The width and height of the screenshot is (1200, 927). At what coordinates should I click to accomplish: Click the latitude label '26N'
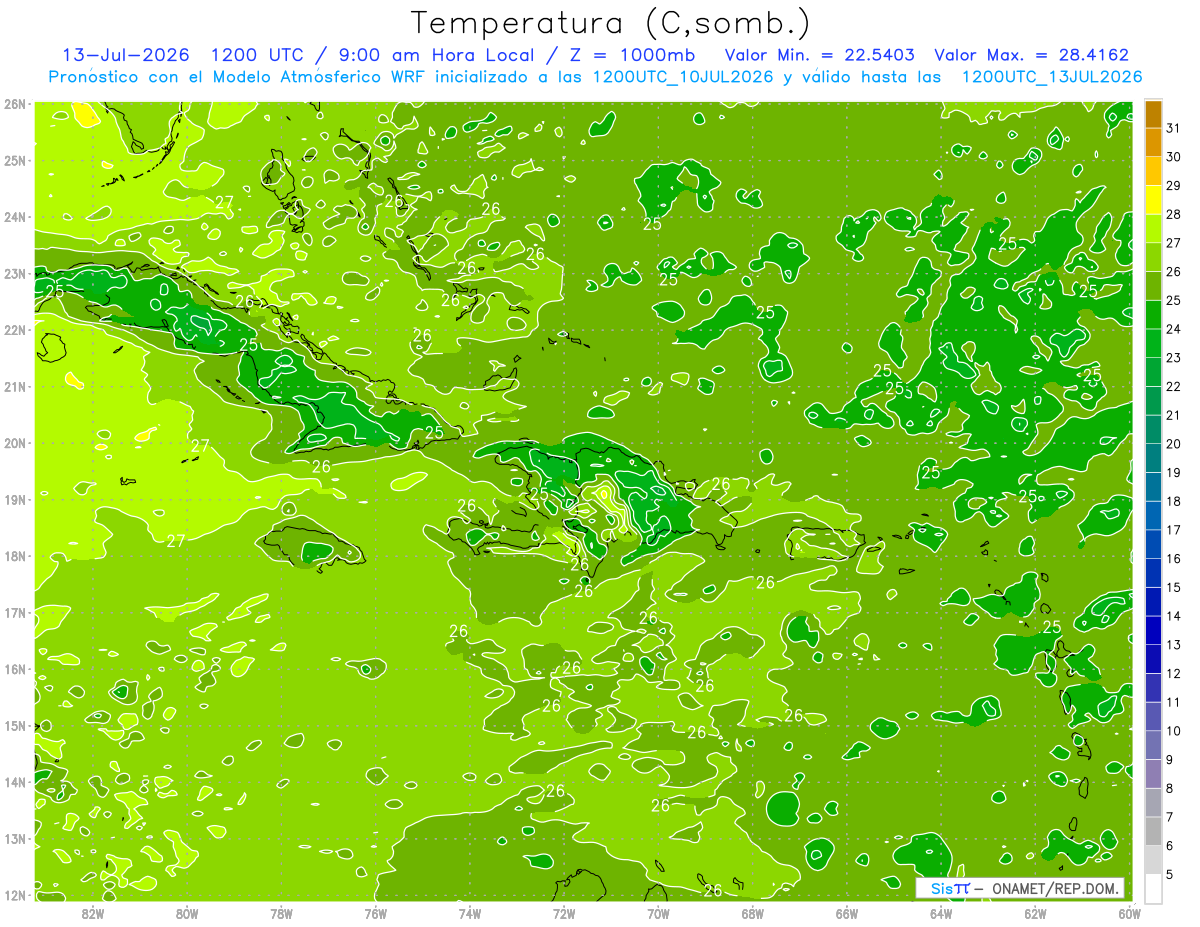tap(14, 104)
